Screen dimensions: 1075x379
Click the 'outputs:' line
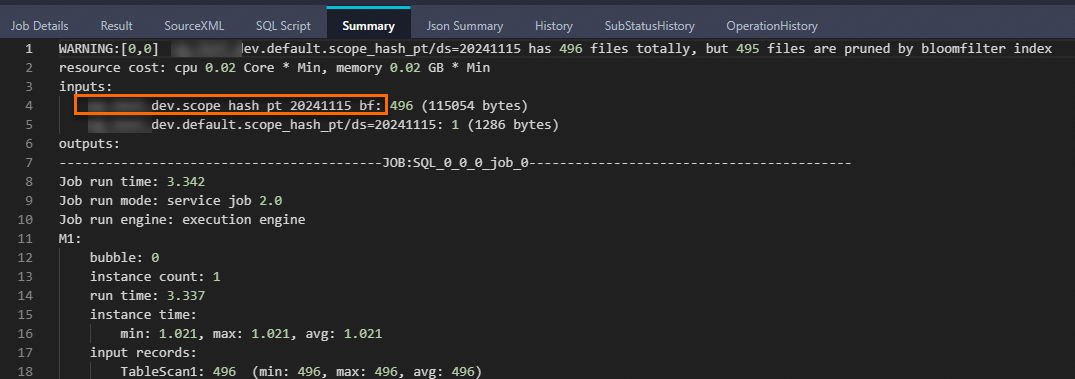pos(89,145)
